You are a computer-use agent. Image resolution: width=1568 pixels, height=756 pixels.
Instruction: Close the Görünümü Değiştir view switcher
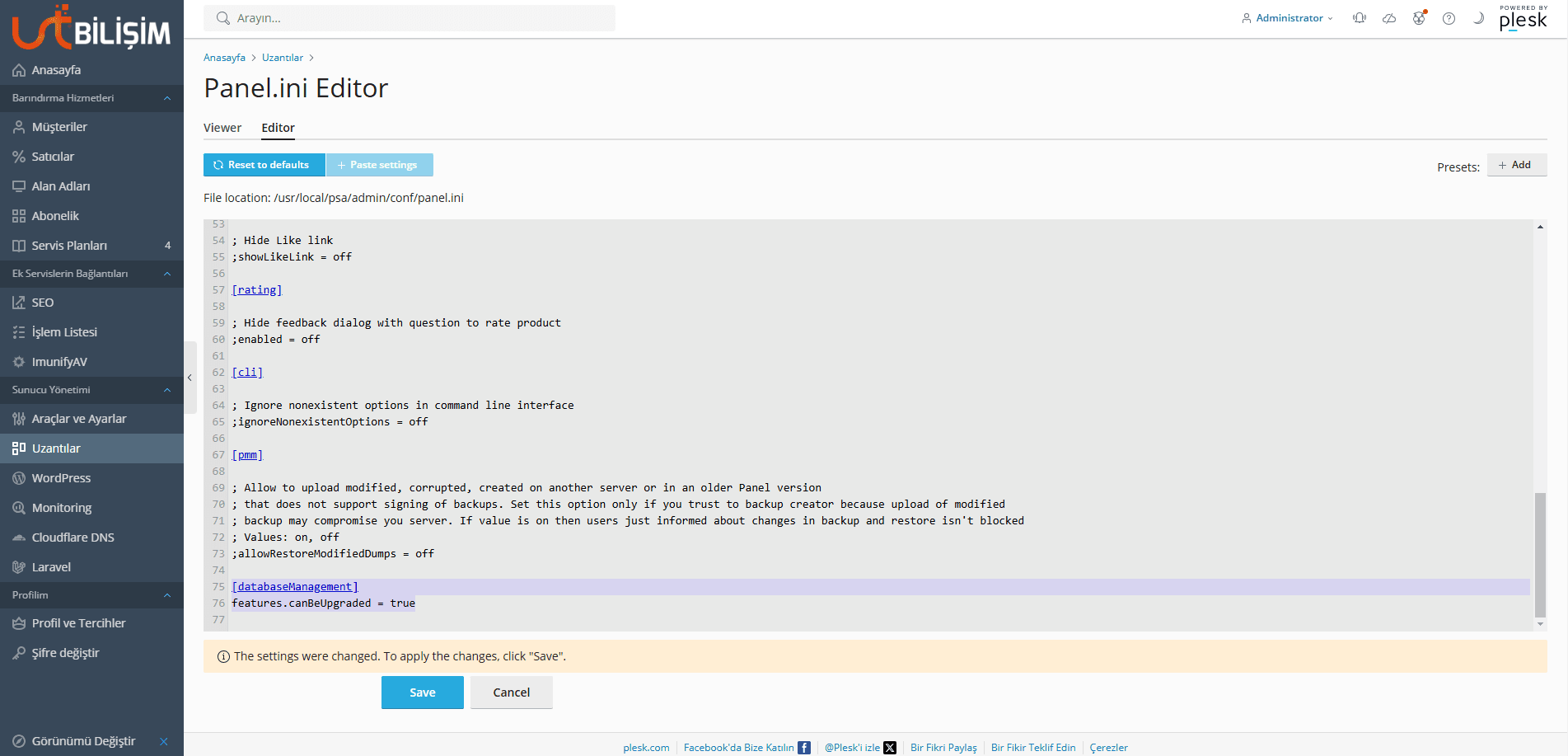click(x=164, y=741)
